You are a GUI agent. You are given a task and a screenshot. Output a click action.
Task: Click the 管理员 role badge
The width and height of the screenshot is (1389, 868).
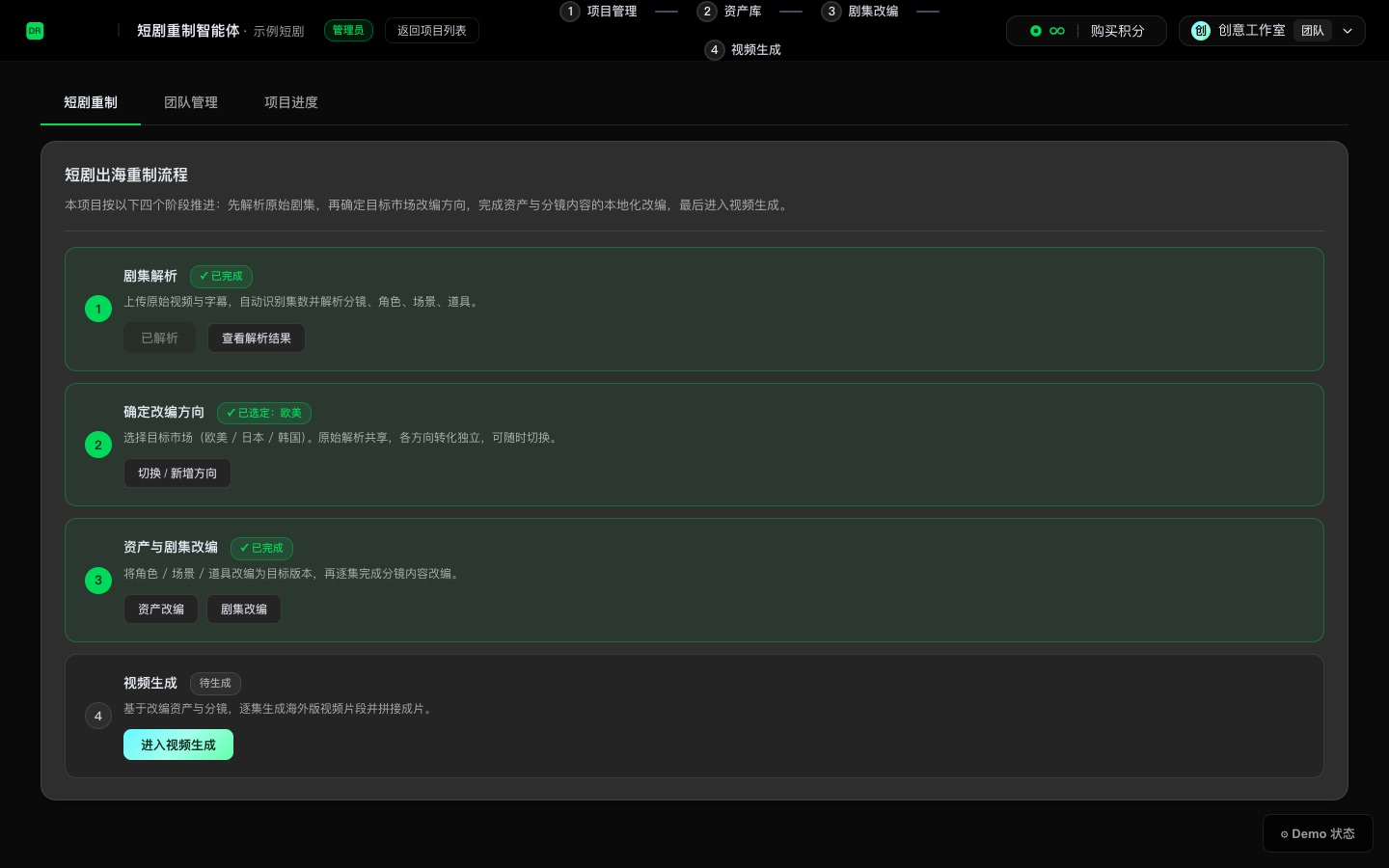coord(348,31)
